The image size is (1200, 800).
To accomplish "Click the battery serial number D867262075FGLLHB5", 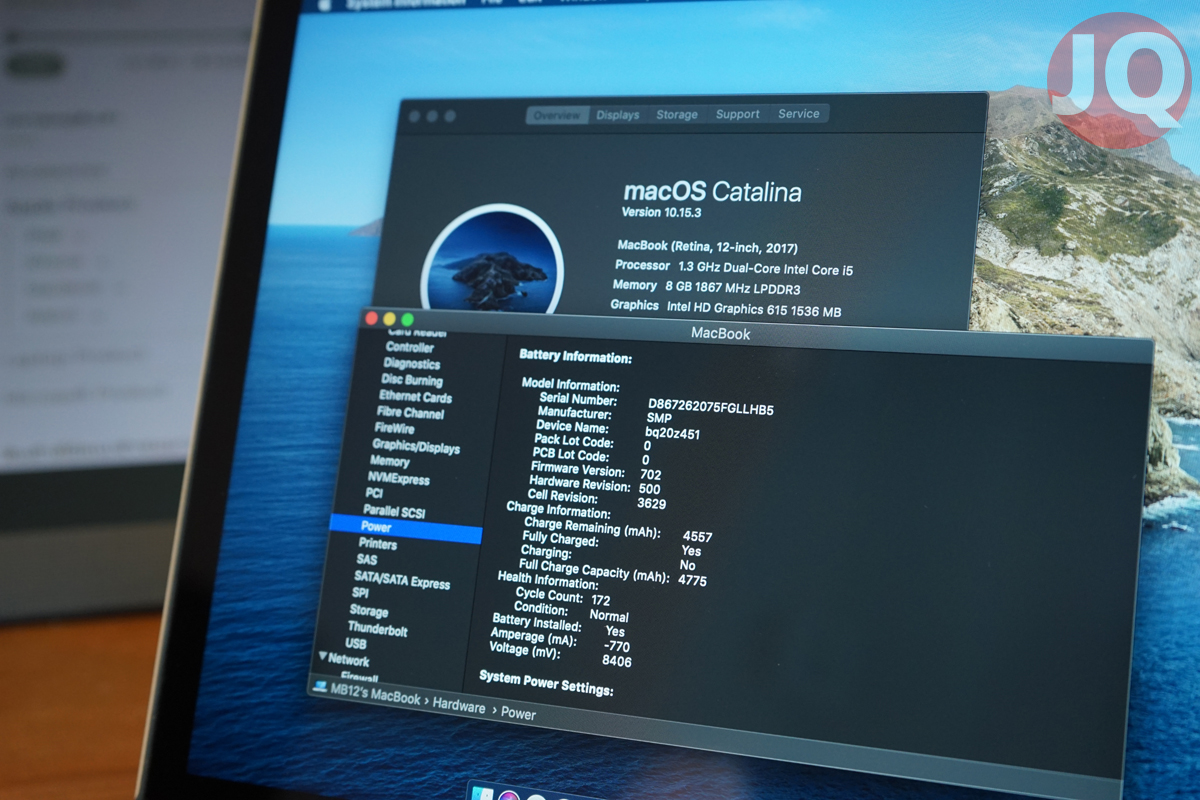I will pyautogui.click(x=711, y=409).
